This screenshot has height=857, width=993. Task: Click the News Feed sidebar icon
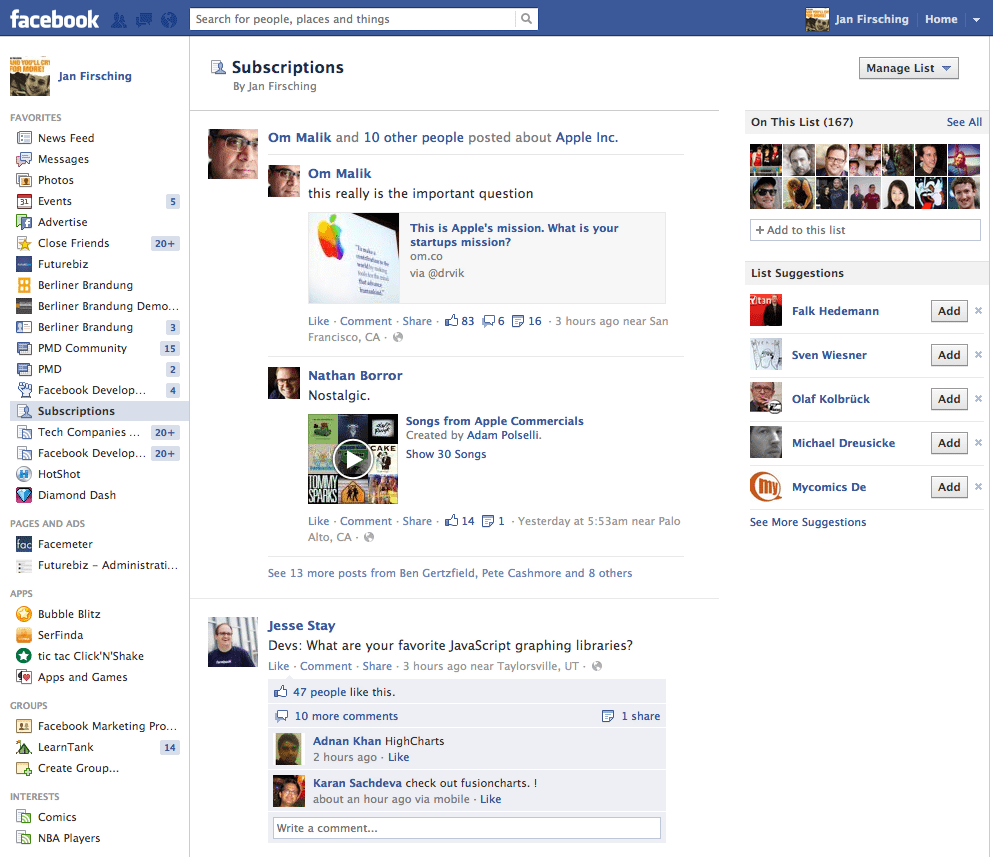24,138
